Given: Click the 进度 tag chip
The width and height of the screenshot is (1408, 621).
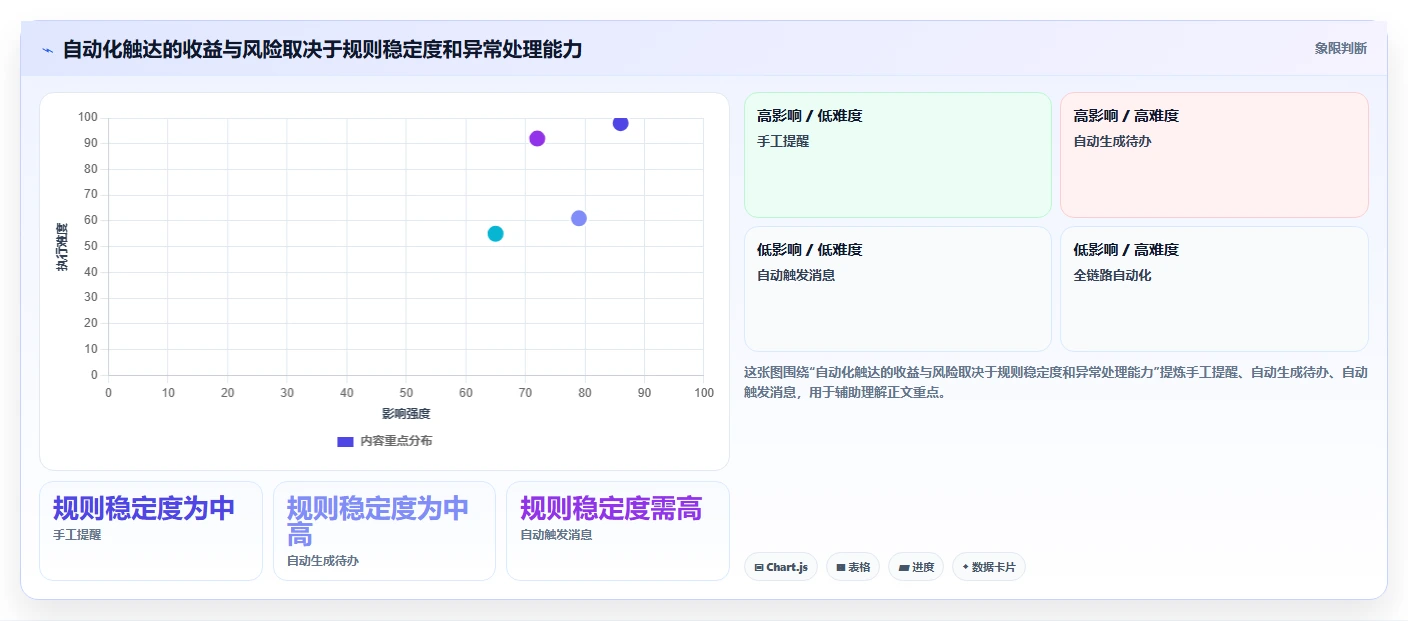Looking at the screenshot, I should (915, 567).
